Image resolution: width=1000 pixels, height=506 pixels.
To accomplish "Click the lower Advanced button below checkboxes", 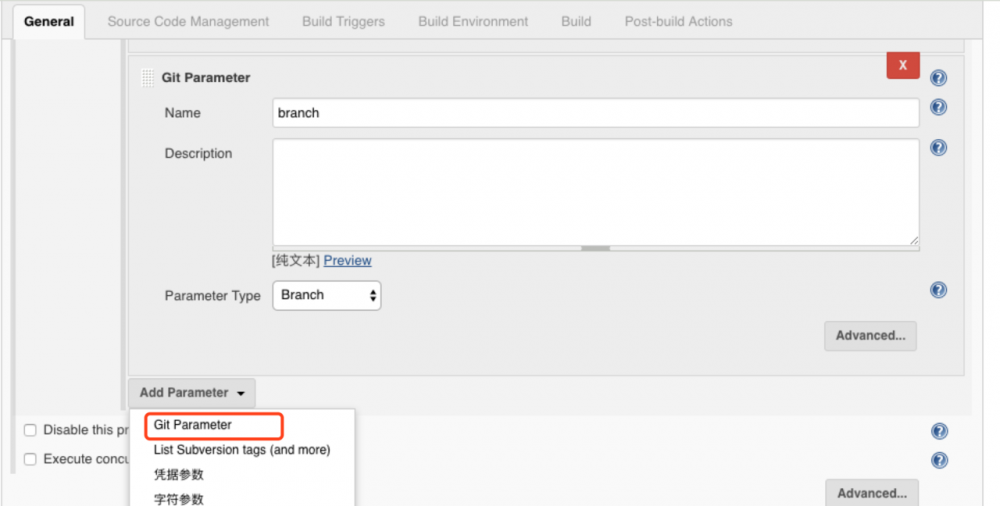I will point(872,493).
